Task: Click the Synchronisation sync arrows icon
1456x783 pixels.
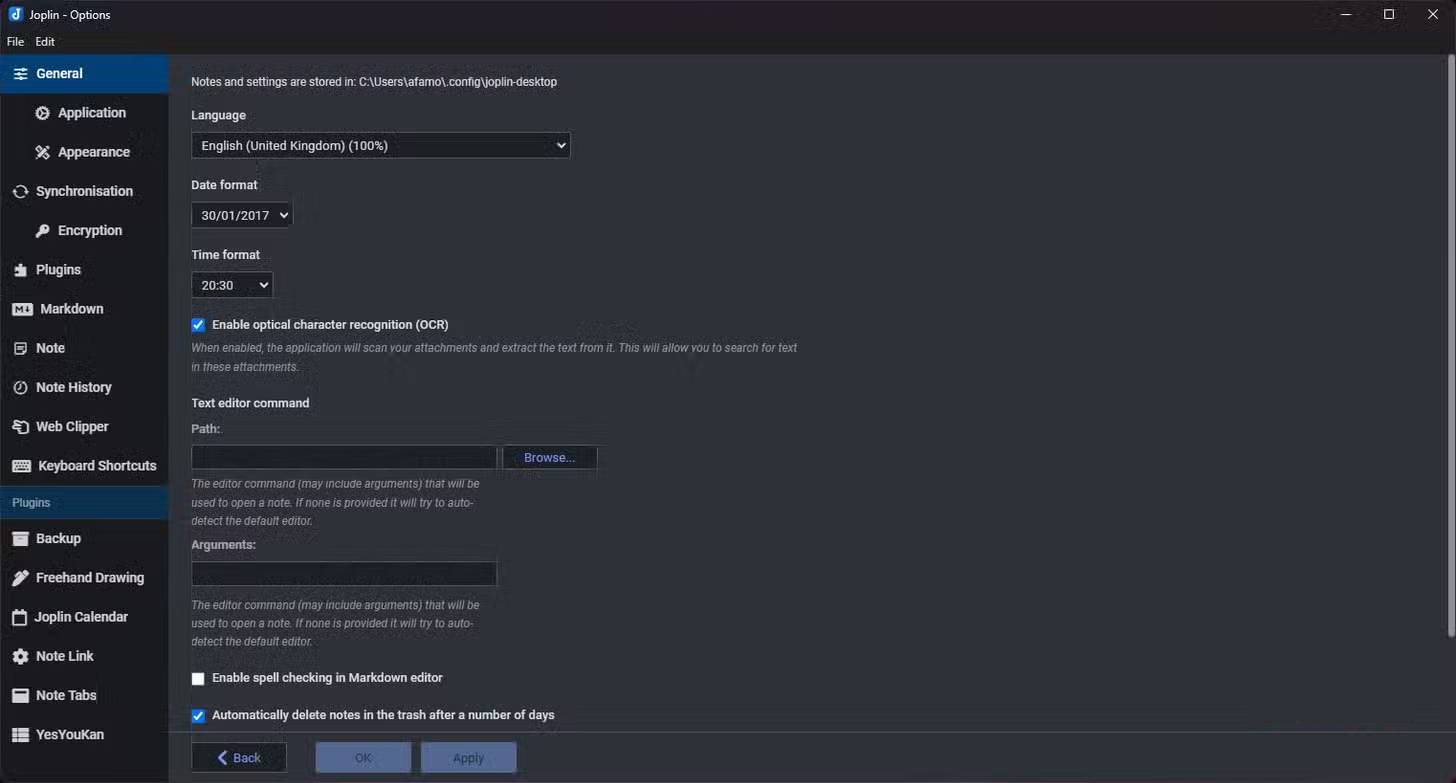Action: coord(20,191)
